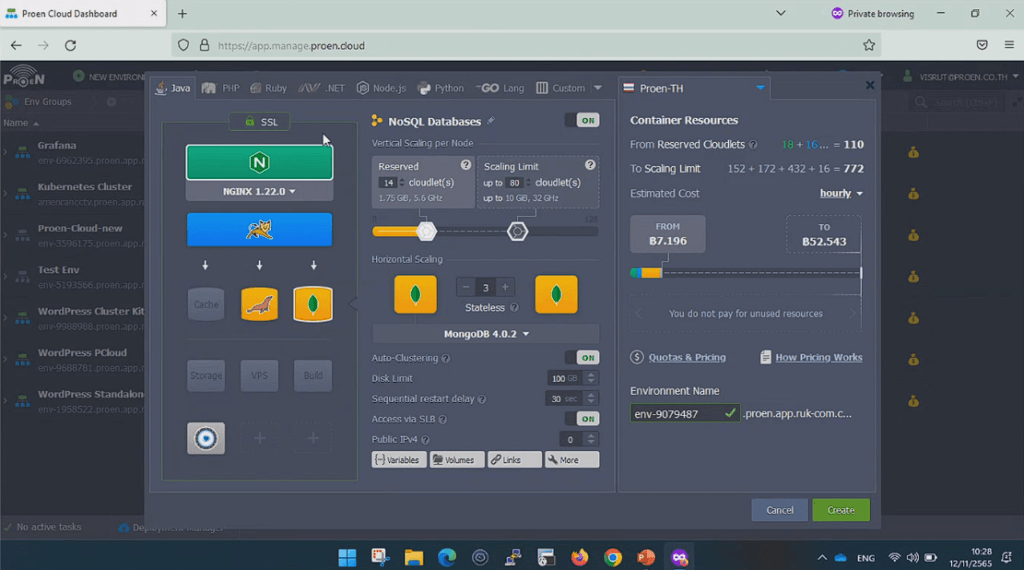This screenshot has width=1024, height=570.
Task: Open the account menu VISRUT@PROEN.CO.TH
Action: [x=962, y=77]
